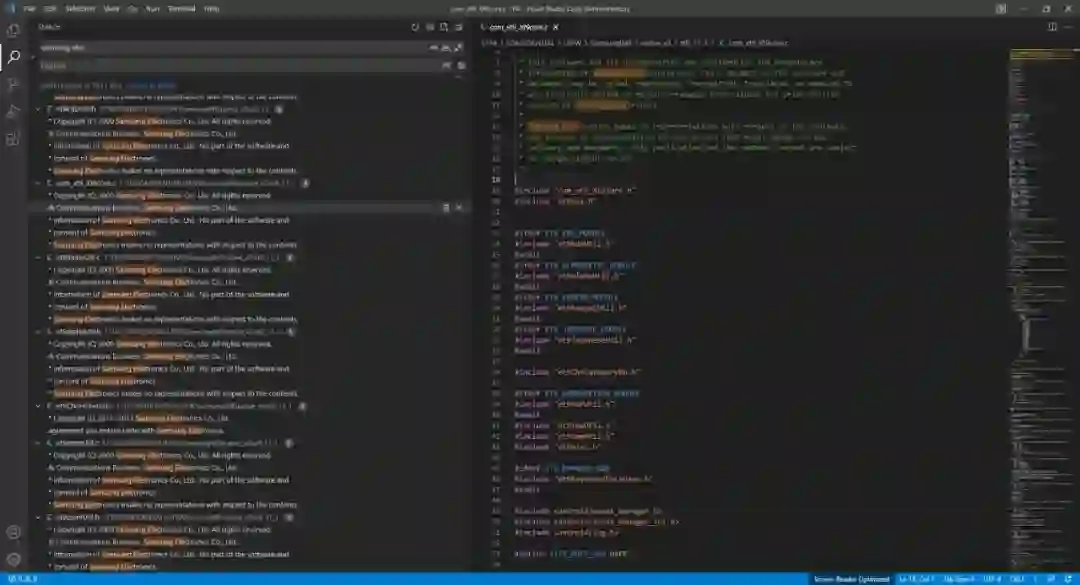Select the highlighted 'Communications Business' result row

[x=248, y=207]
